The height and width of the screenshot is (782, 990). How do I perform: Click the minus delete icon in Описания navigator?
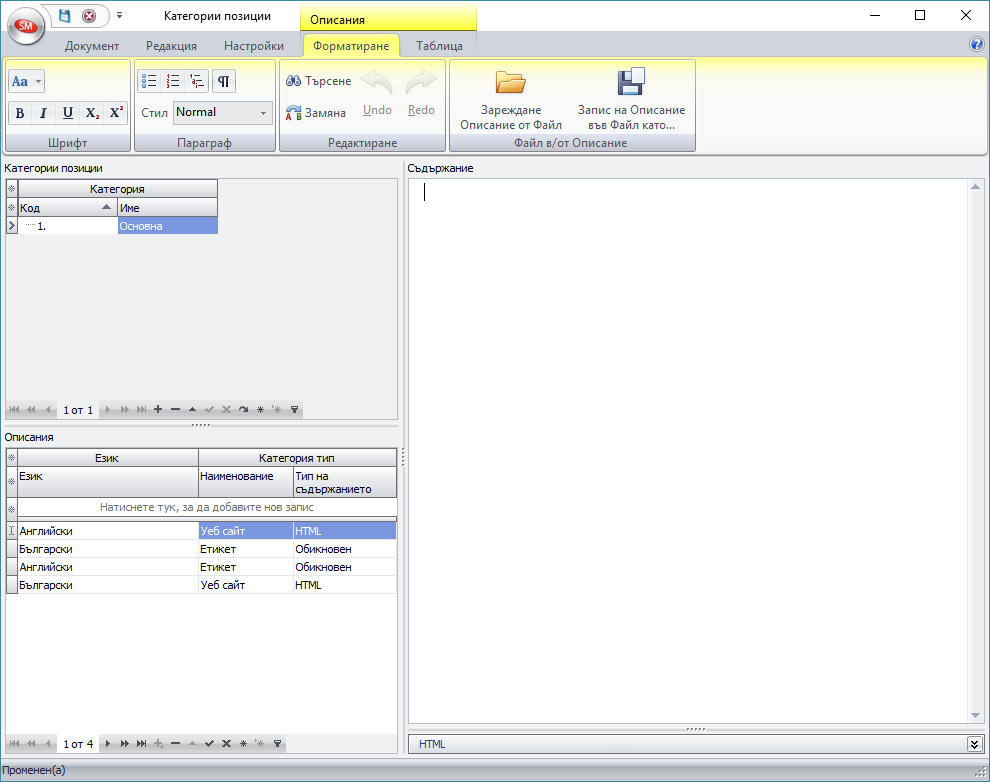[176, 743]
